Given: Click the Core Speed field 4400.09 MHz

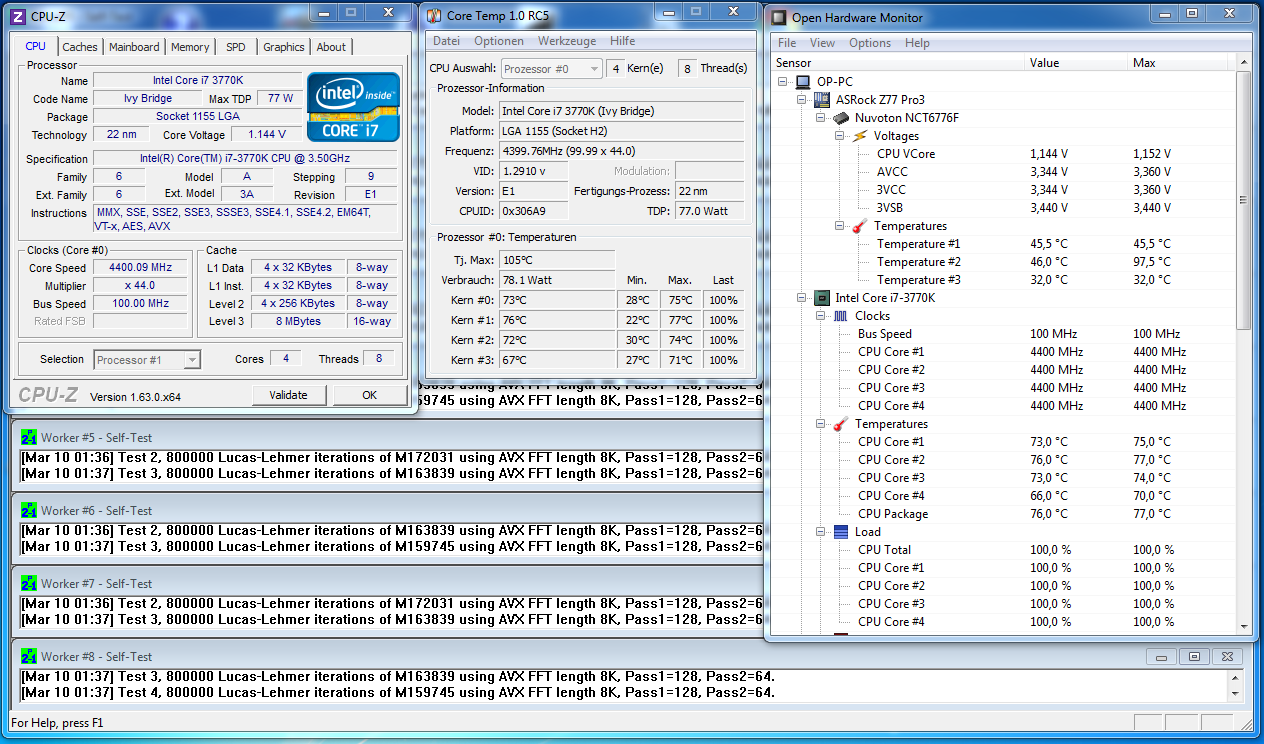Looking at the screenshot, I should click(140, 268).
